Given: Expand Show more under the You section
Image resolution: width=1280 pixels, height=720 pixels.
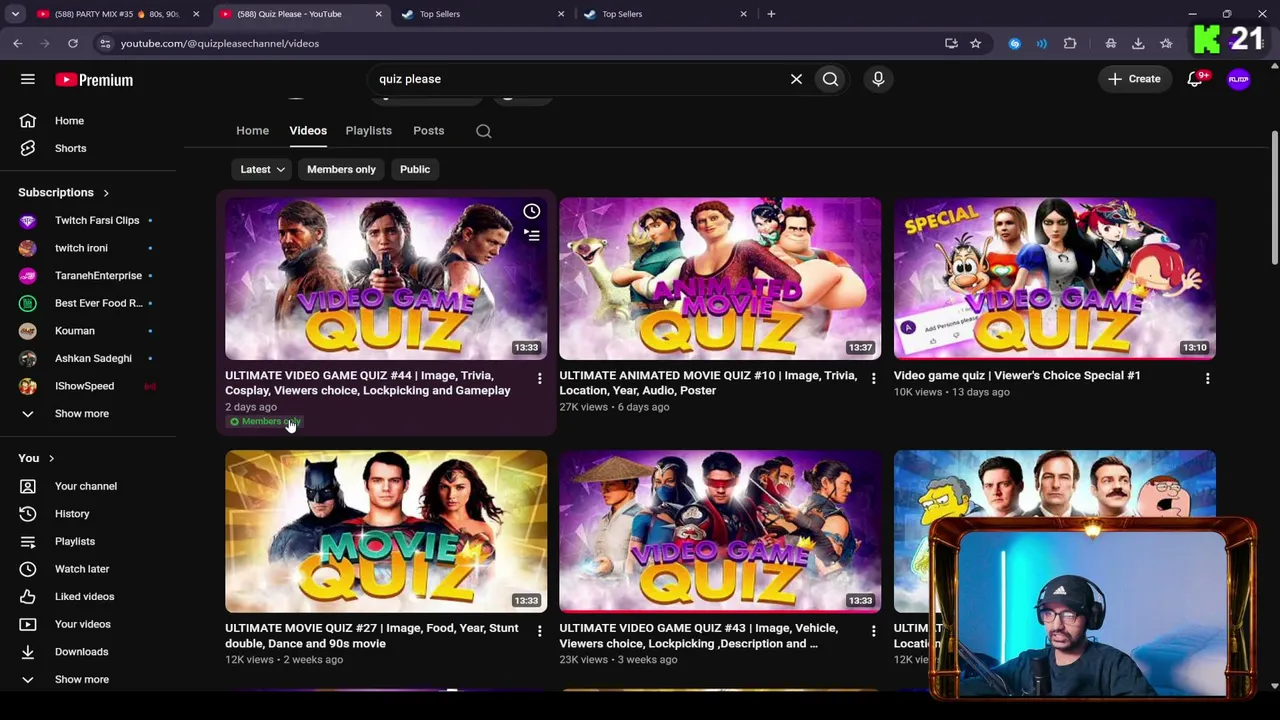Looking at the screenshot, I should pyautogui.click(x=88, y=680).
